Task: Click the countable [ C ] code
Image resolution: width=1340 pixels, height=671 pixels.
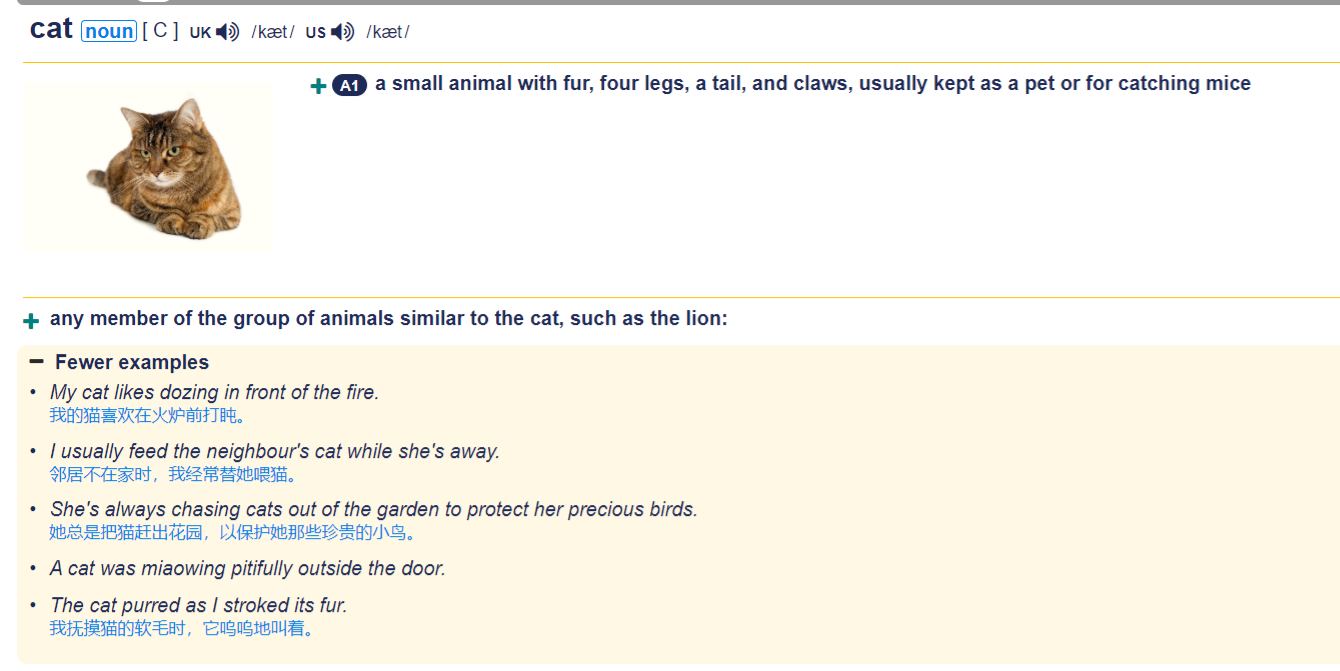Action: click(160, 31)
